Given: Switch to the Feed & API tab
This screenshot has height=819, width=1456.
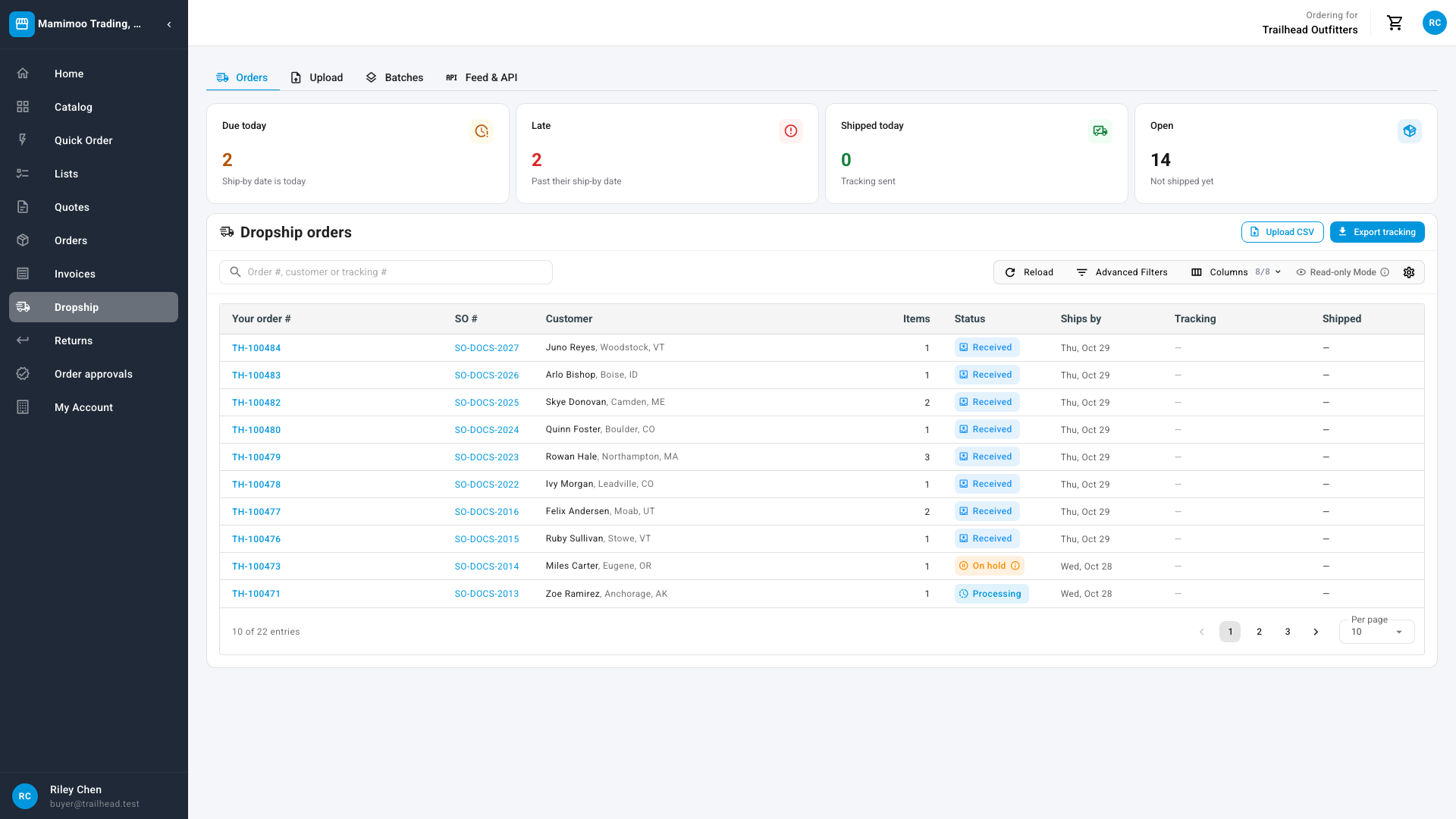Looking at the screenshot, I should [x=482, y=77].
